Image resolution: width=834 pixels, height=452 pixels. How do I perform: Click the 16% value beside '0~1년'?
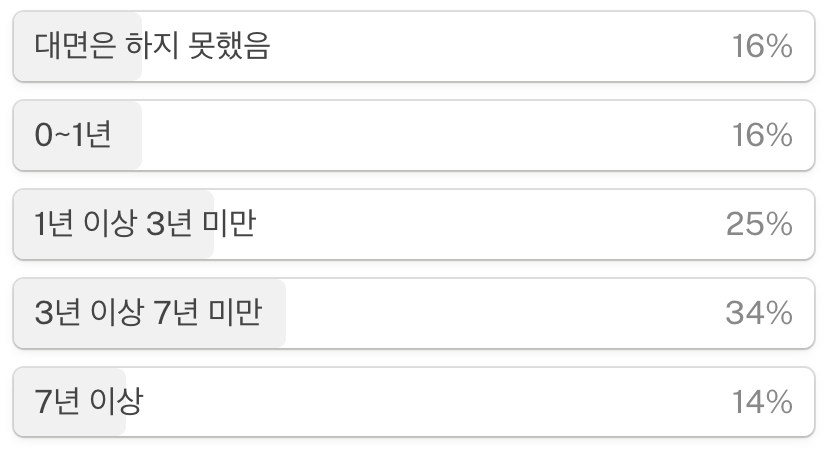pyautogui.click(x=762, y=135)
